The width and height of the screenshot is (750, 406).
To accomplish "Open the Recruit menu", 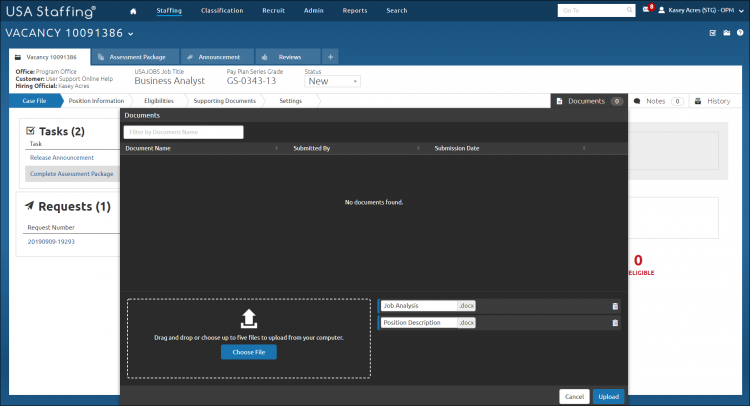I will point(274,11).
